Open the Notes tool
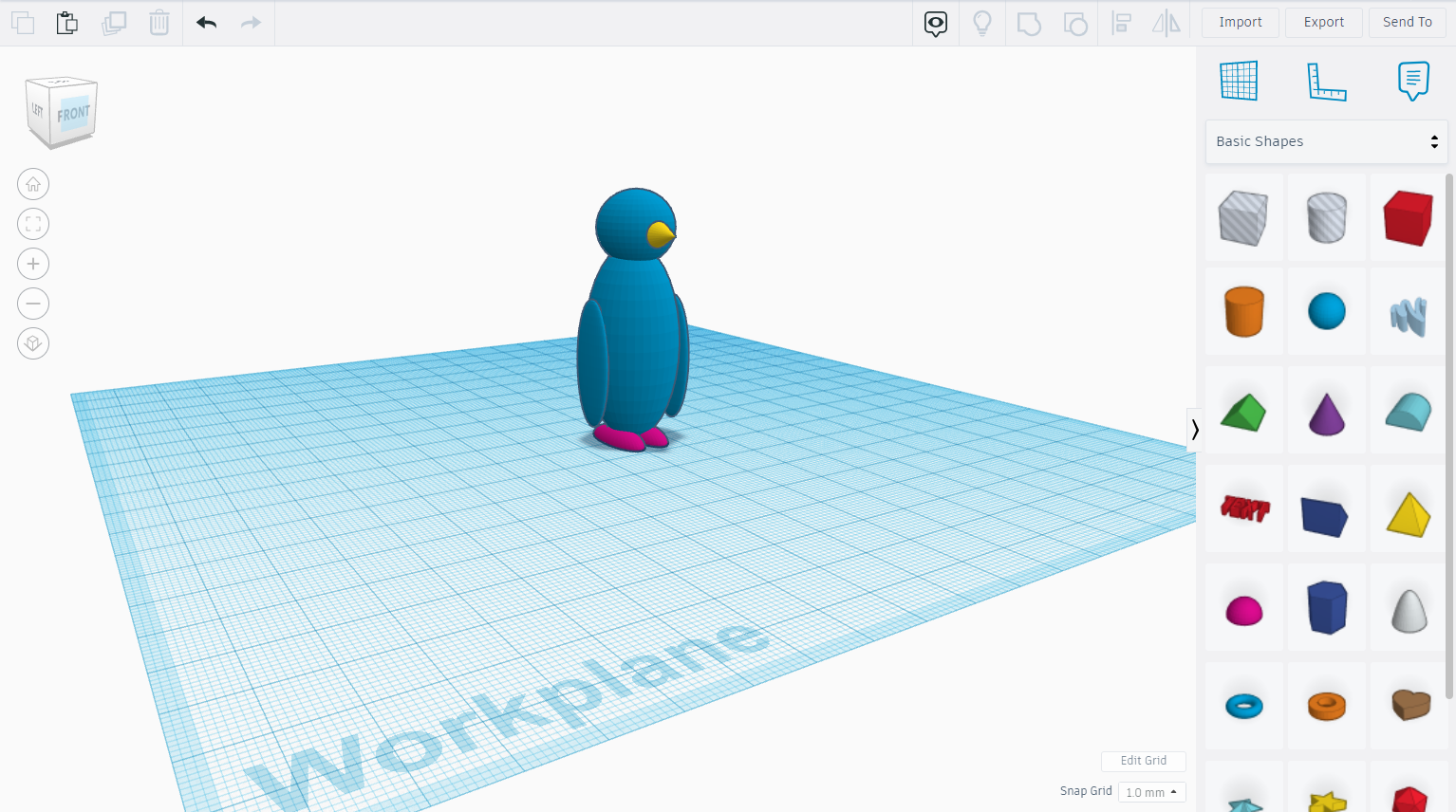Image resolution: width=1456 pixels, height=812 pixels. pos(1413,81)
